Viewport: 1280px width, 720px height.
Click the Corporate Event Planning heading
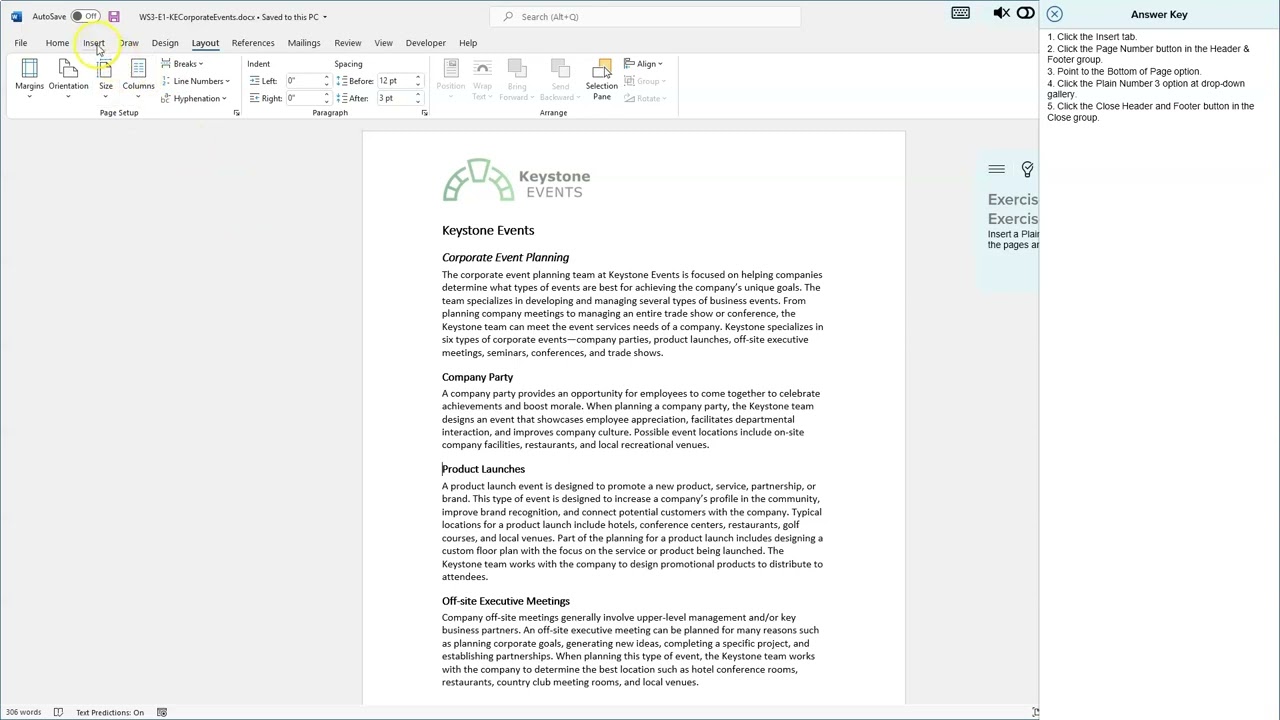click(505, 257)
